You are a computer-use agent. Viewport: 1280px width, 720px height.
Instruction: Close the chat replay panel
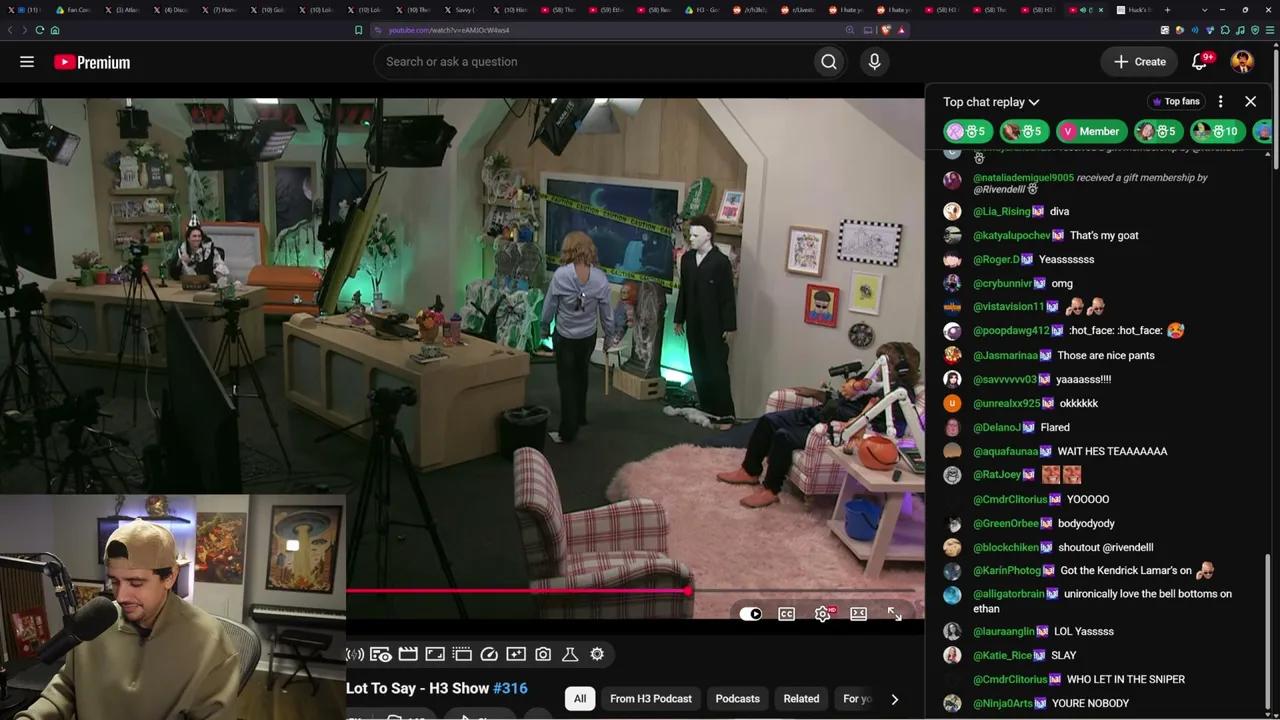[1250, 101]
